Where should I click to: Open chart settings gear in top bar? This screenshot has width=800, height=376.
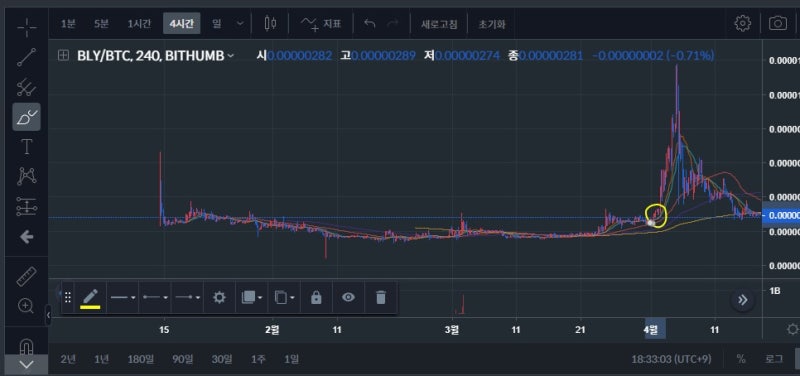pyautogui.click(x=742, y=23)
